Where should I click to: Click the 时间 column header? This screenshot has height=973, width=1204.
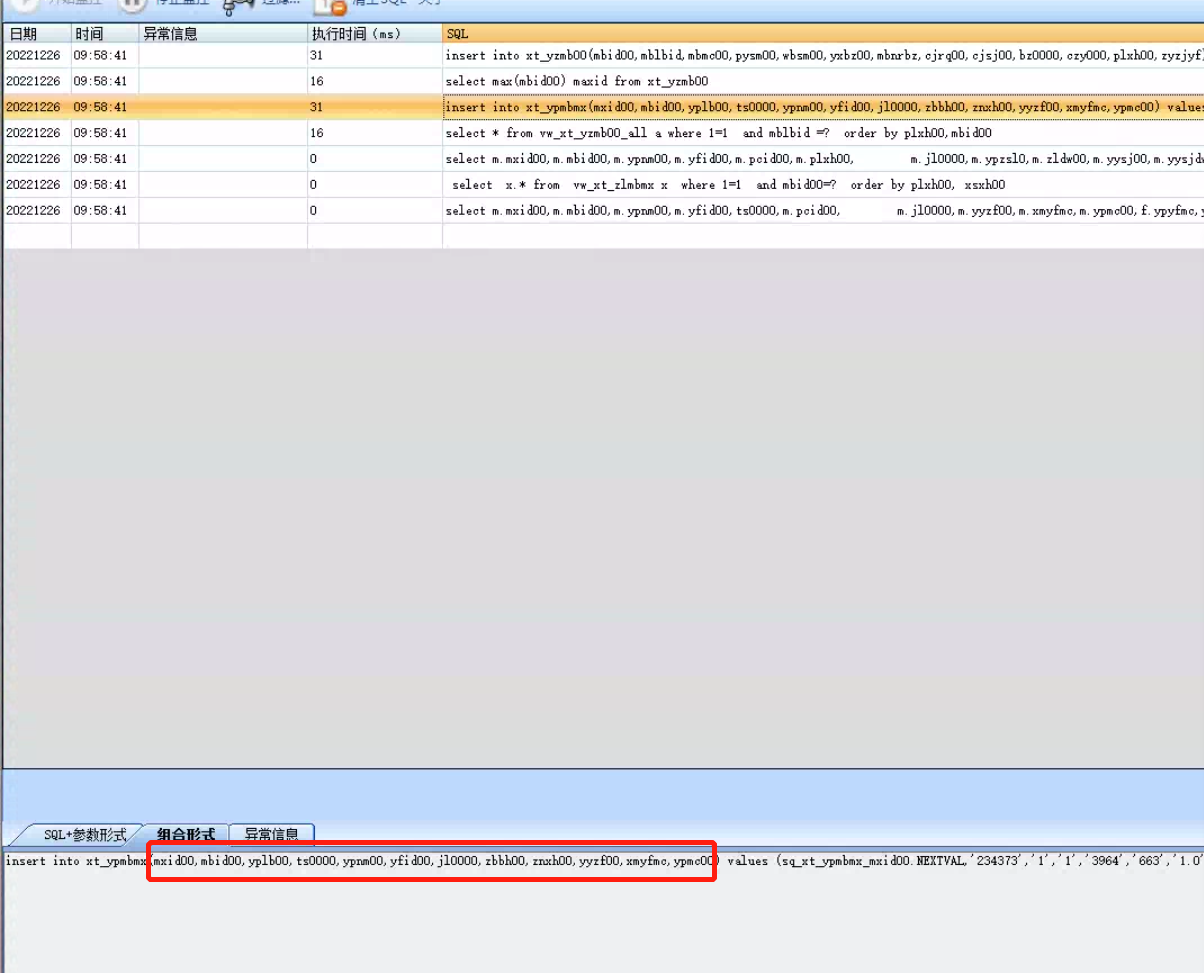[105, 34]
